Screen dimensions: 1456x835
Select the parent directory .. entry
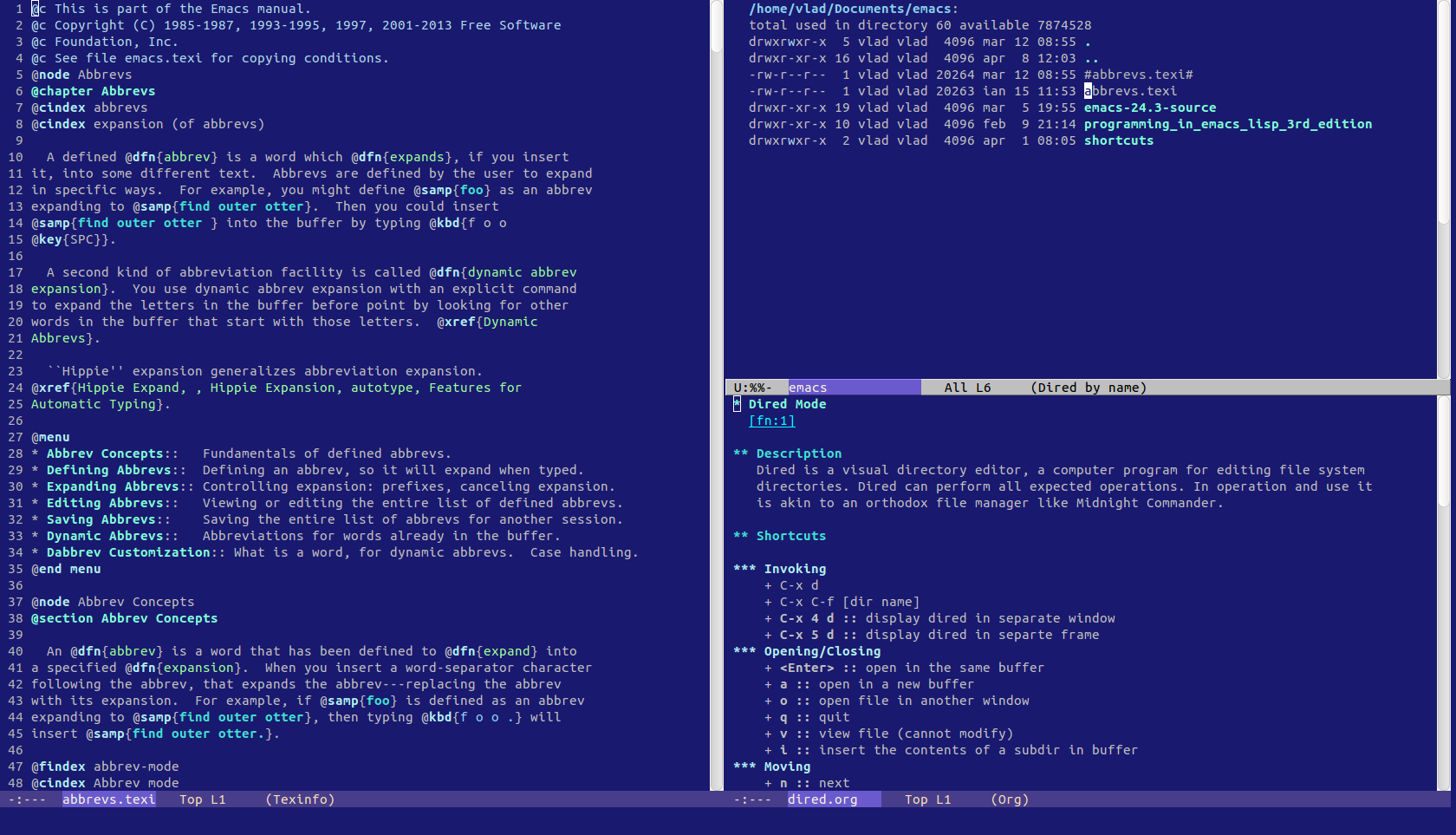[1091, 58]
